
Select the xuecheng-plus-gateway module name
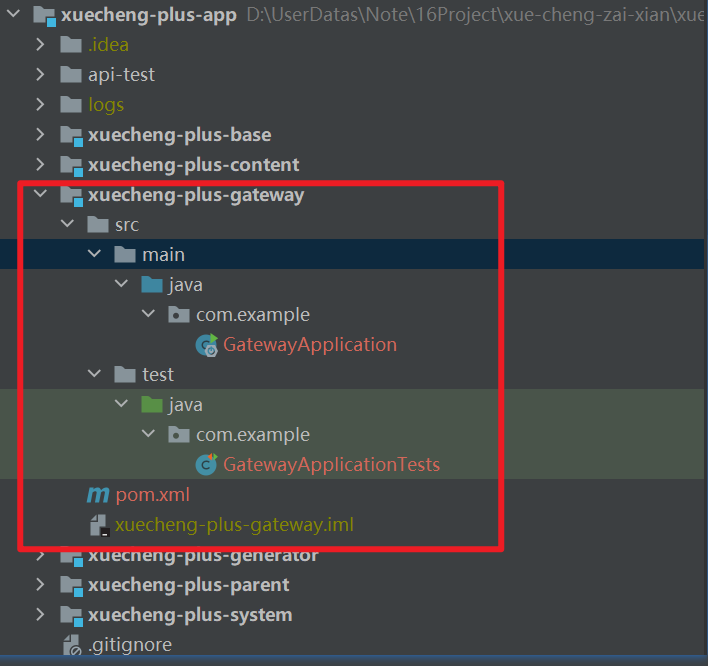(196, 195)
